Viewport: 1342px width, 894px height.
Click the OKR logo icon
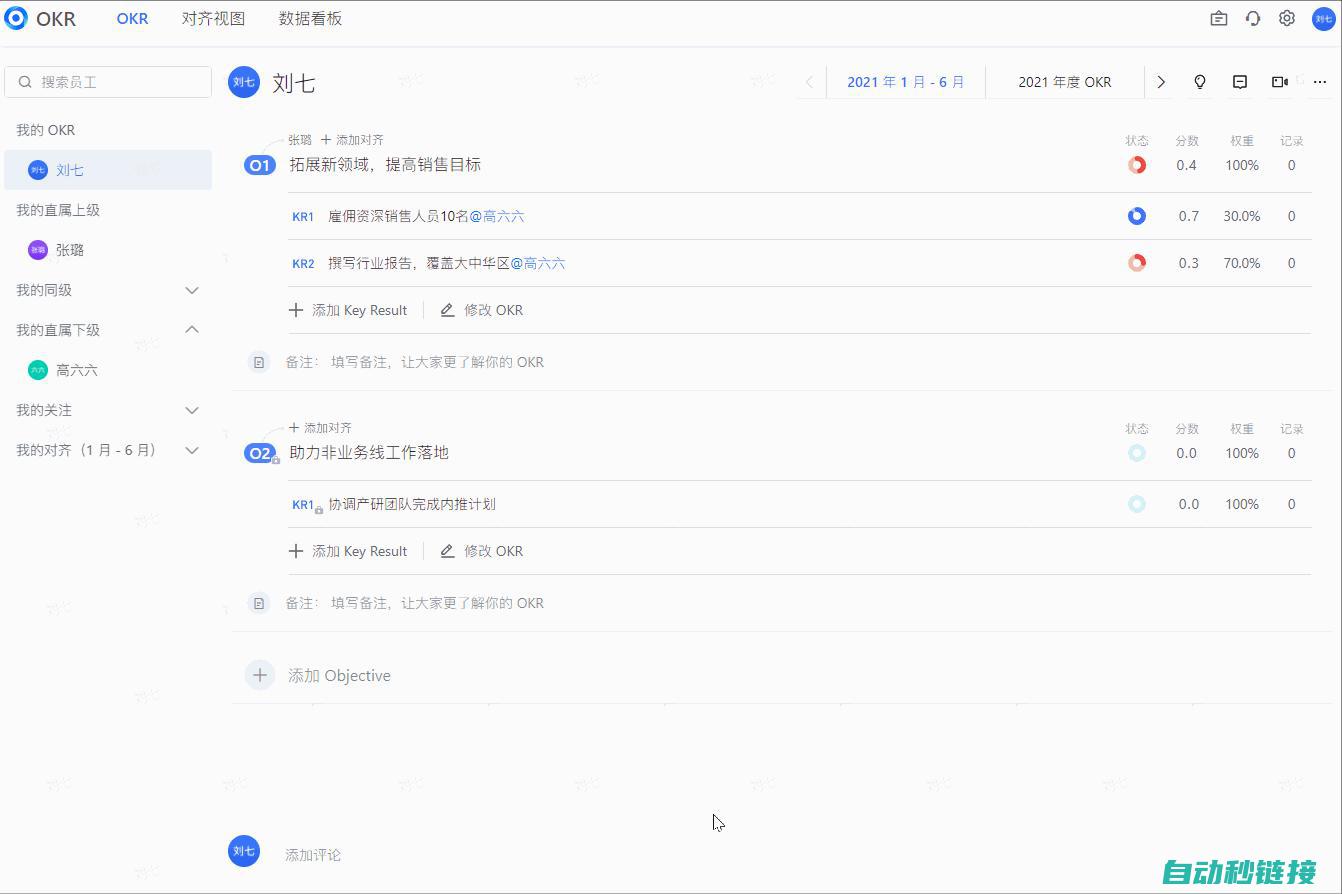[x=16, y=18]
